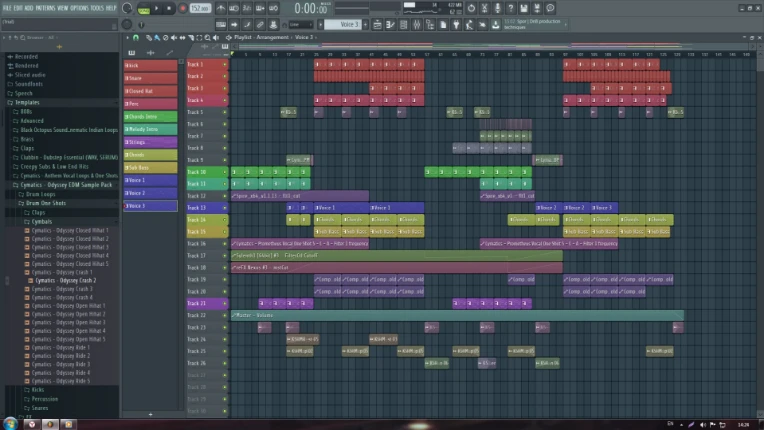Viewport: 764px width, 430px height.
Task: Open the plugin picker plug icon
Action: (x=456, y=24)
